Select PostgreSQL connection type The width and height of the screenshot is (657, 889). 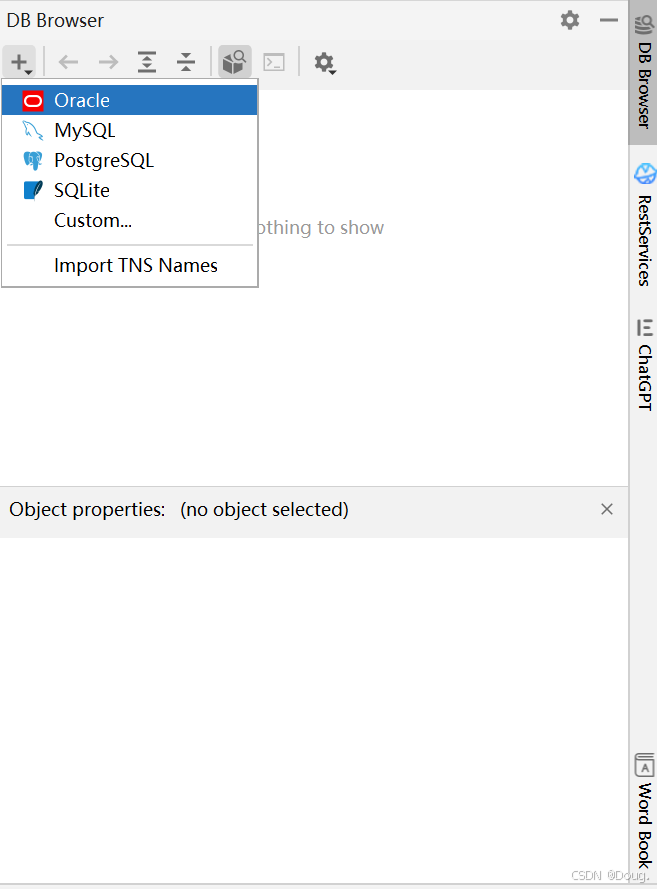[x=130, y=160]
